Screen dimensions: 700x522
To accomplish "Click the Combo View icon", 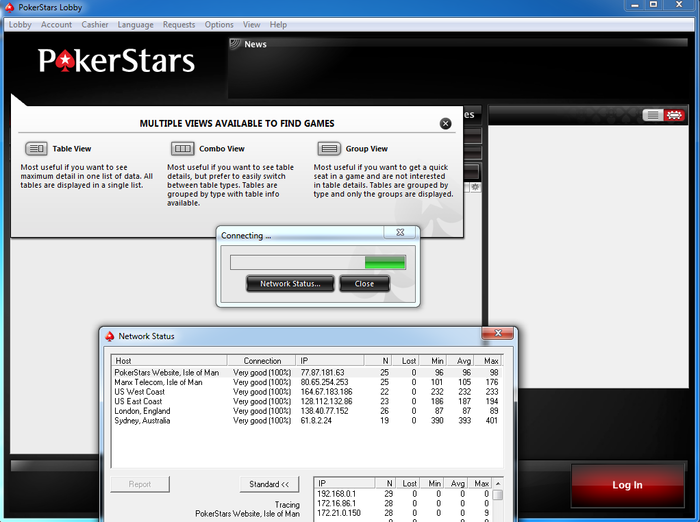I will pyautogui.click(x=183, y=149).
